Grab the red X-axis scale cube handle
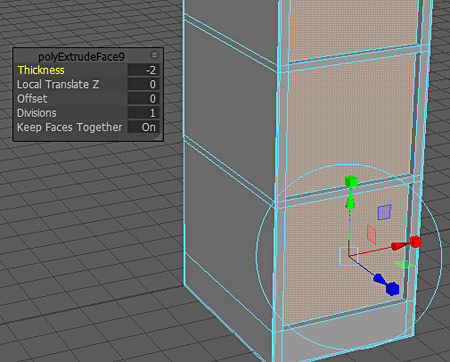The height and width of the screenshot is (362, 450). point(416,241)
